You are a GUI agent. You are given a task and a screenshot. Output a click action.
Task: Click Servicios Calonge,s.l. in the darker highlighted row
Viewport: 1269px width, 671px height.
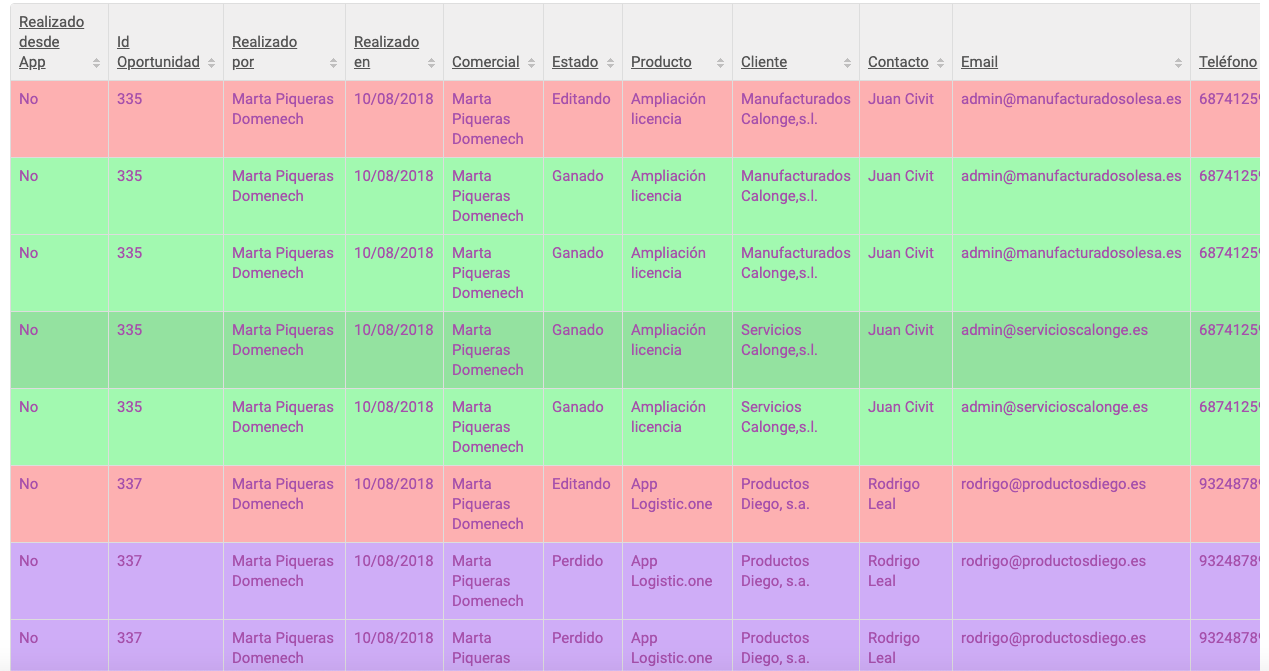tap(779, 340)
